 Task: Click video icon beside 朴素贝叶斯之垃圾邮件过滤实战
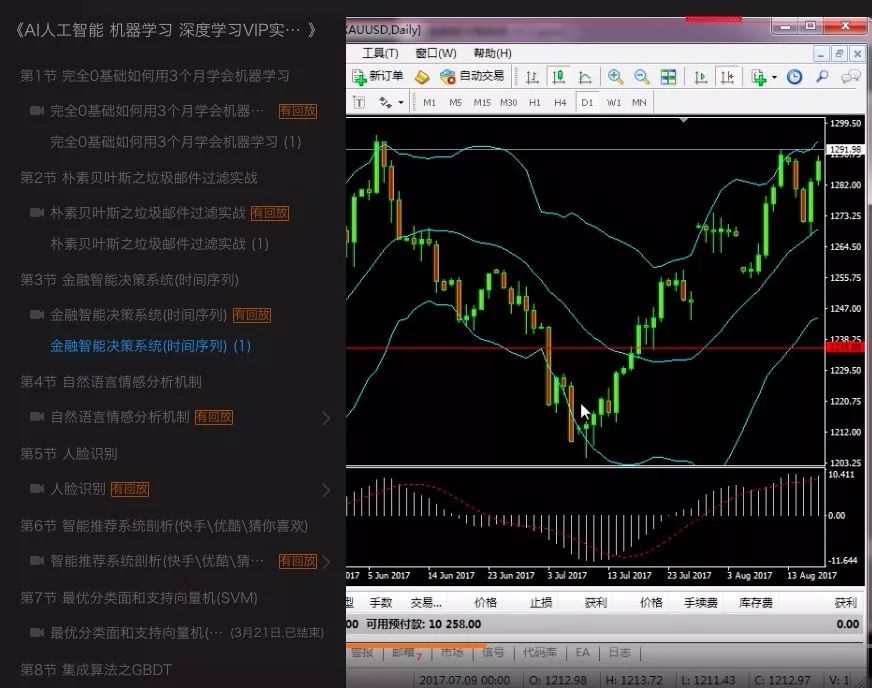tap(37, 212)
